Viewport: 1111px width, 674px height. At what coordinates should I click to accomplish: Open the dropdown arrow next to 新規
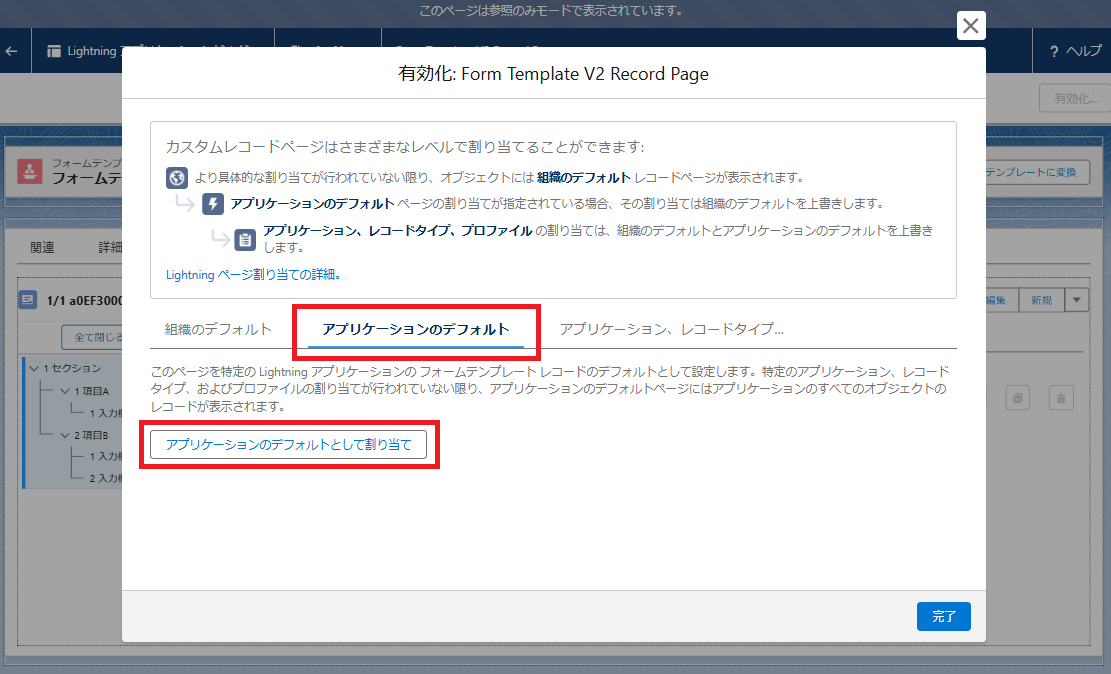tap(1076, 301)
